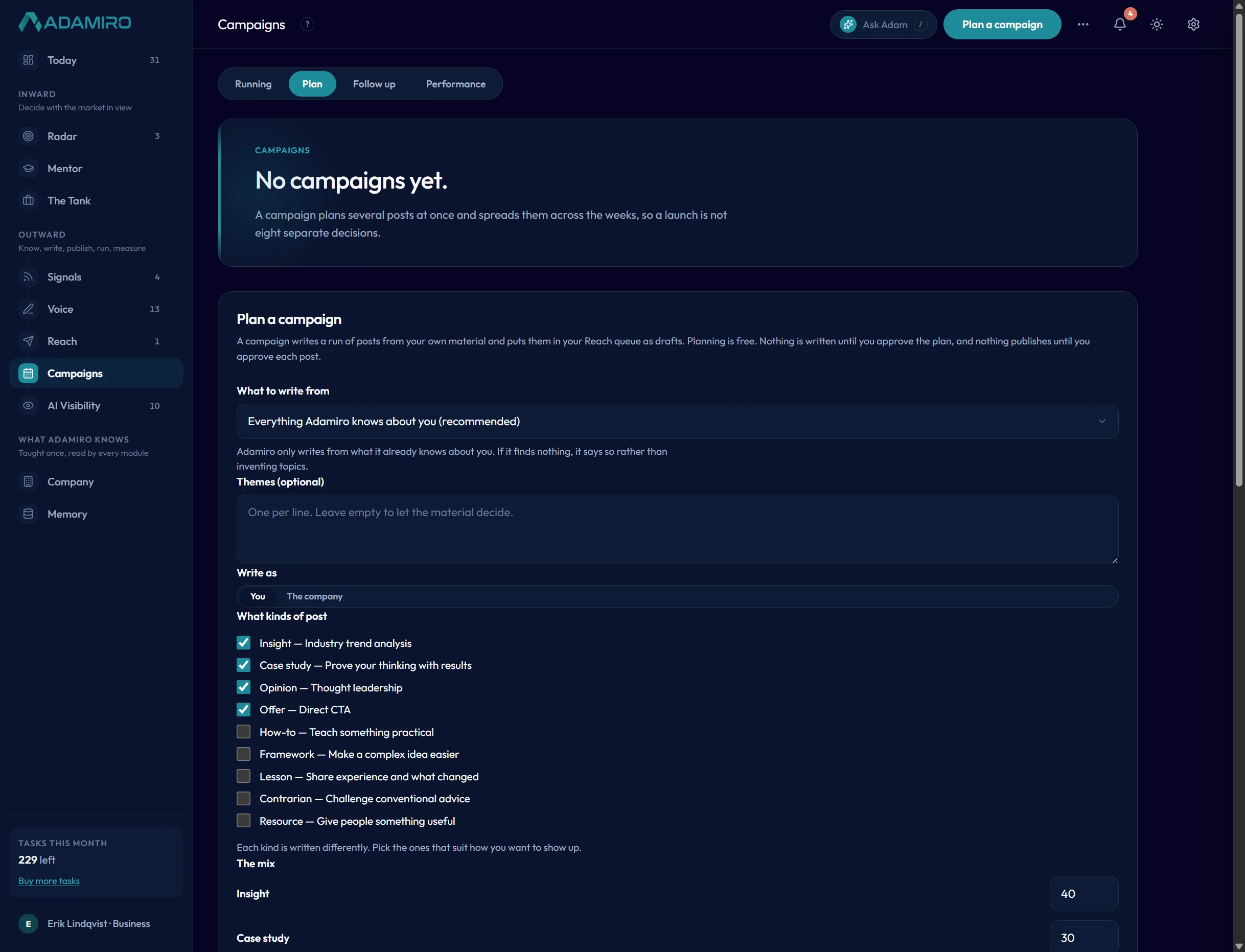The width and height of the screenshot is (1245, 952).
Task: Click the Ask Adam sparkle icon
Action: point(848,25)
